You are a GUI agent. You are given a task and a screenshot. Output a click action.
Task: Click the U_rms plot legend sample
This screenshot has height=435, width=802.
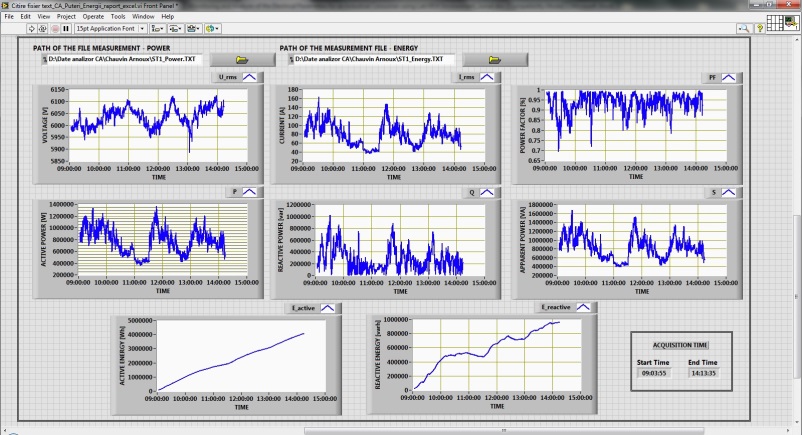(x=250, y=76)
